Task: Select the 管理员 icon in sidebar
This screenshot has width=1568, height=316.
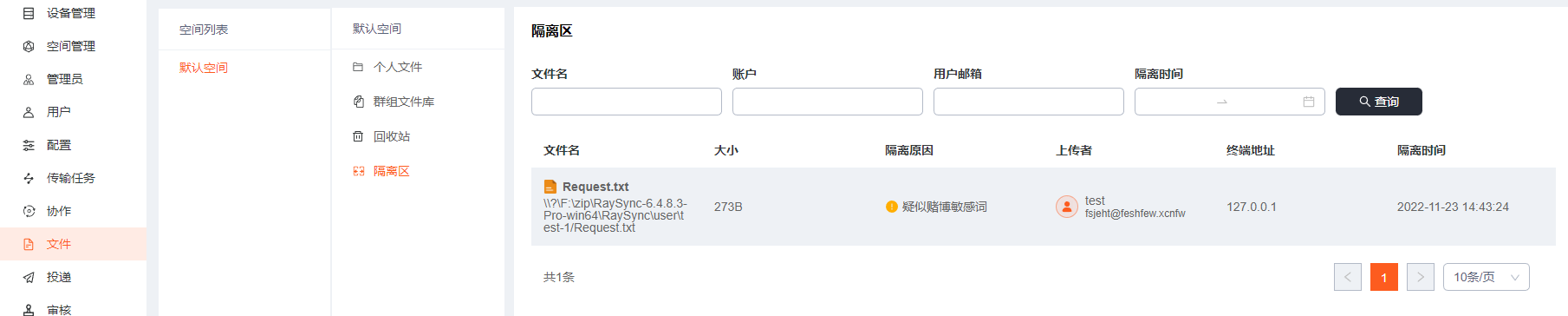Action: coord(29,79)
